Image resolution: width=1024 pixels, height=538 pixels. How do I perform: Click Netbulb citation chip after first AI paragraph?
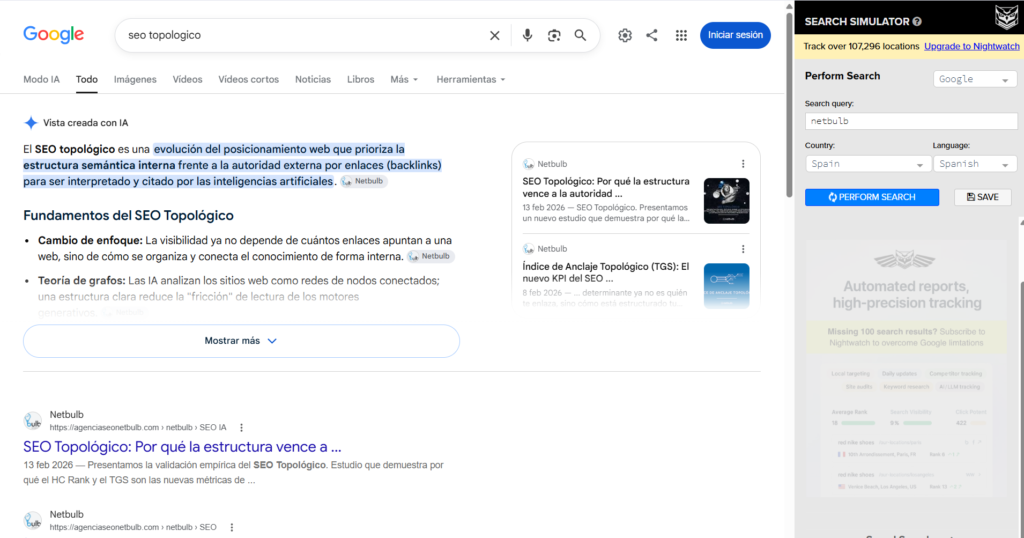pyautogui.click(x=364, y=182)
